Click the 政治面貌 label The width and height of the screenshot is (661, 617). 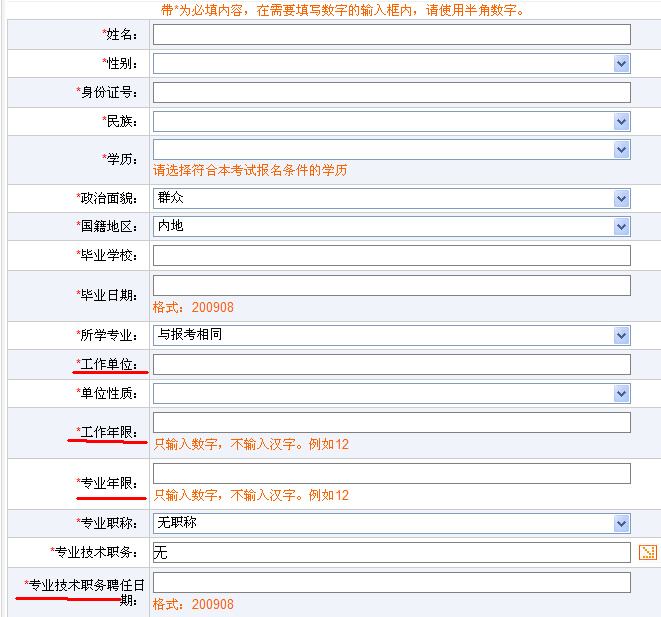(x=107, y=198)
